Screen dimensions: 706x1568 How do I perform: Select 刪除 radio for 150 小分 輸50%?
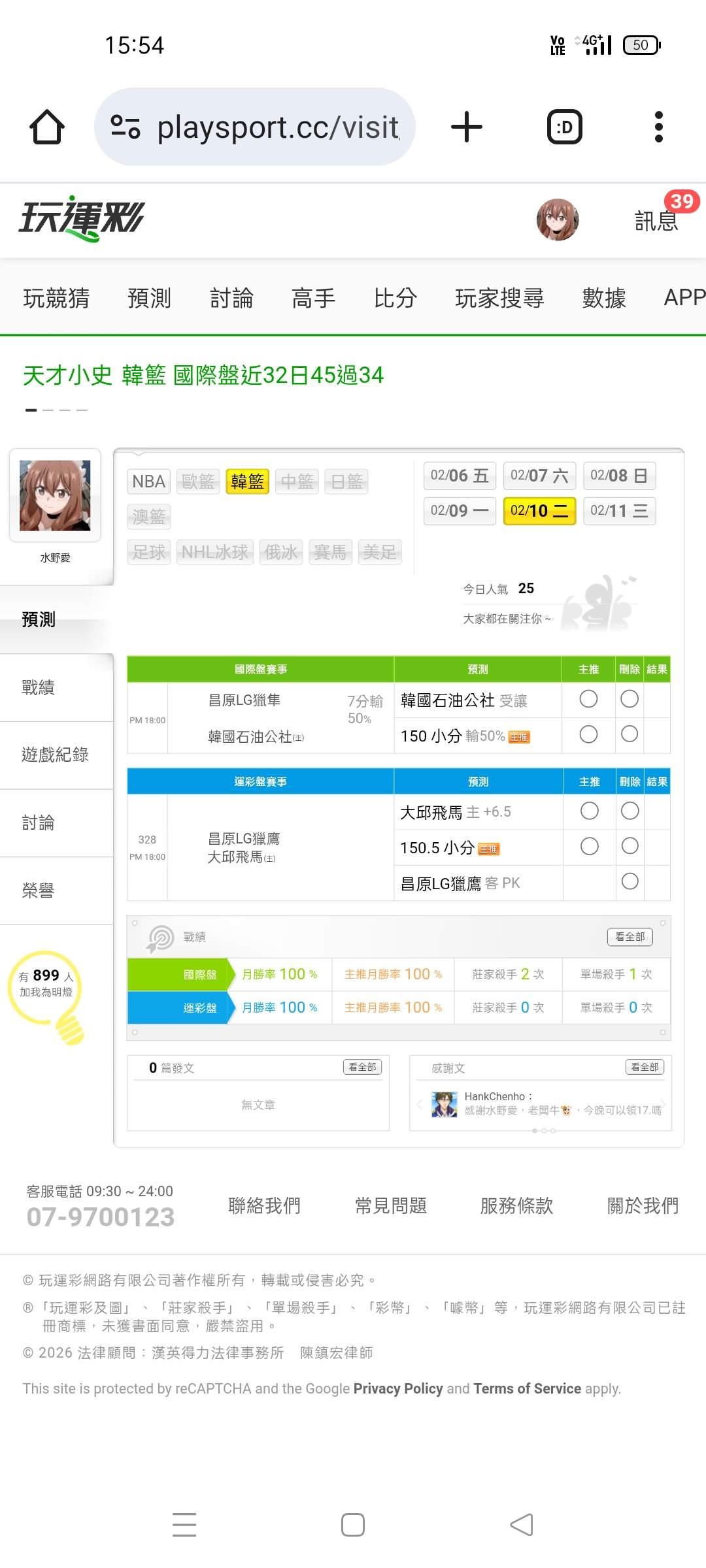630,734
